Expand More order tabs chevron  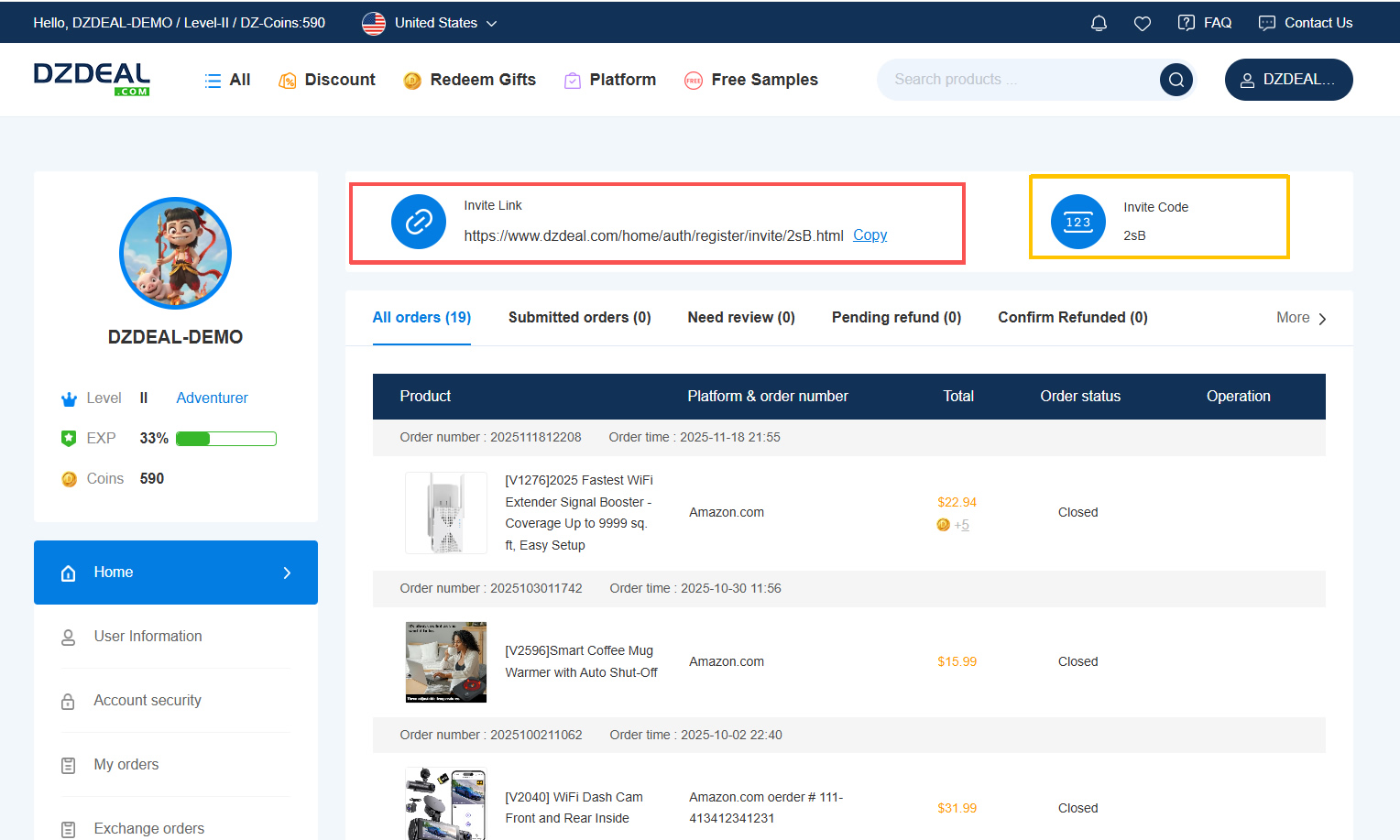(1321, 319)
